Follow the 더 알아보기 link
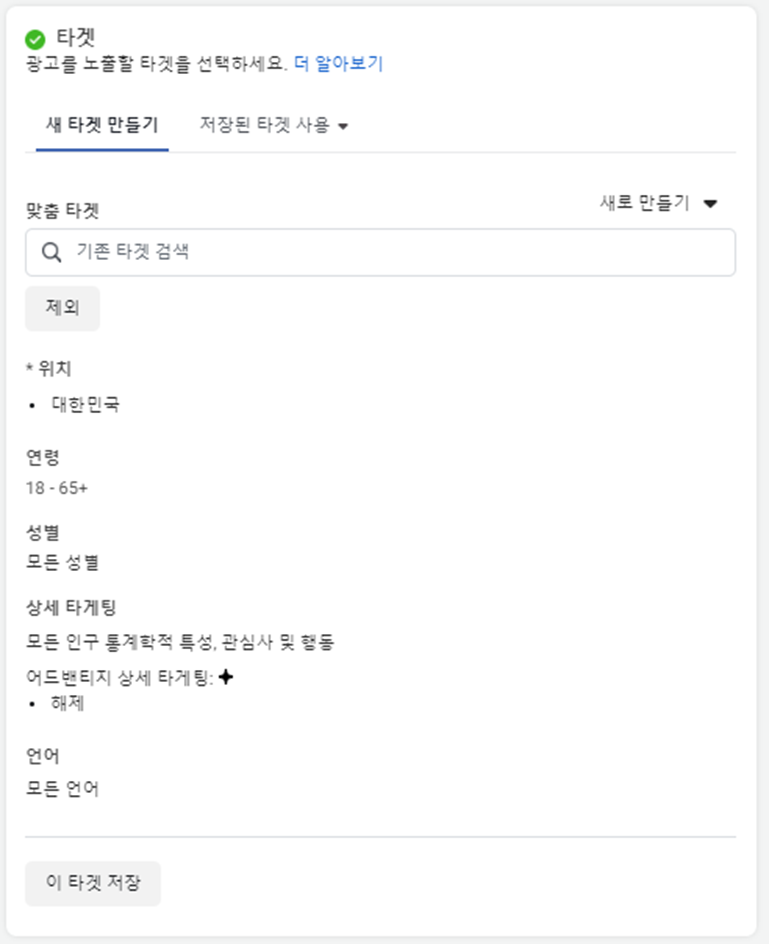Screen dimensions: 769x944 pos(338,63)
